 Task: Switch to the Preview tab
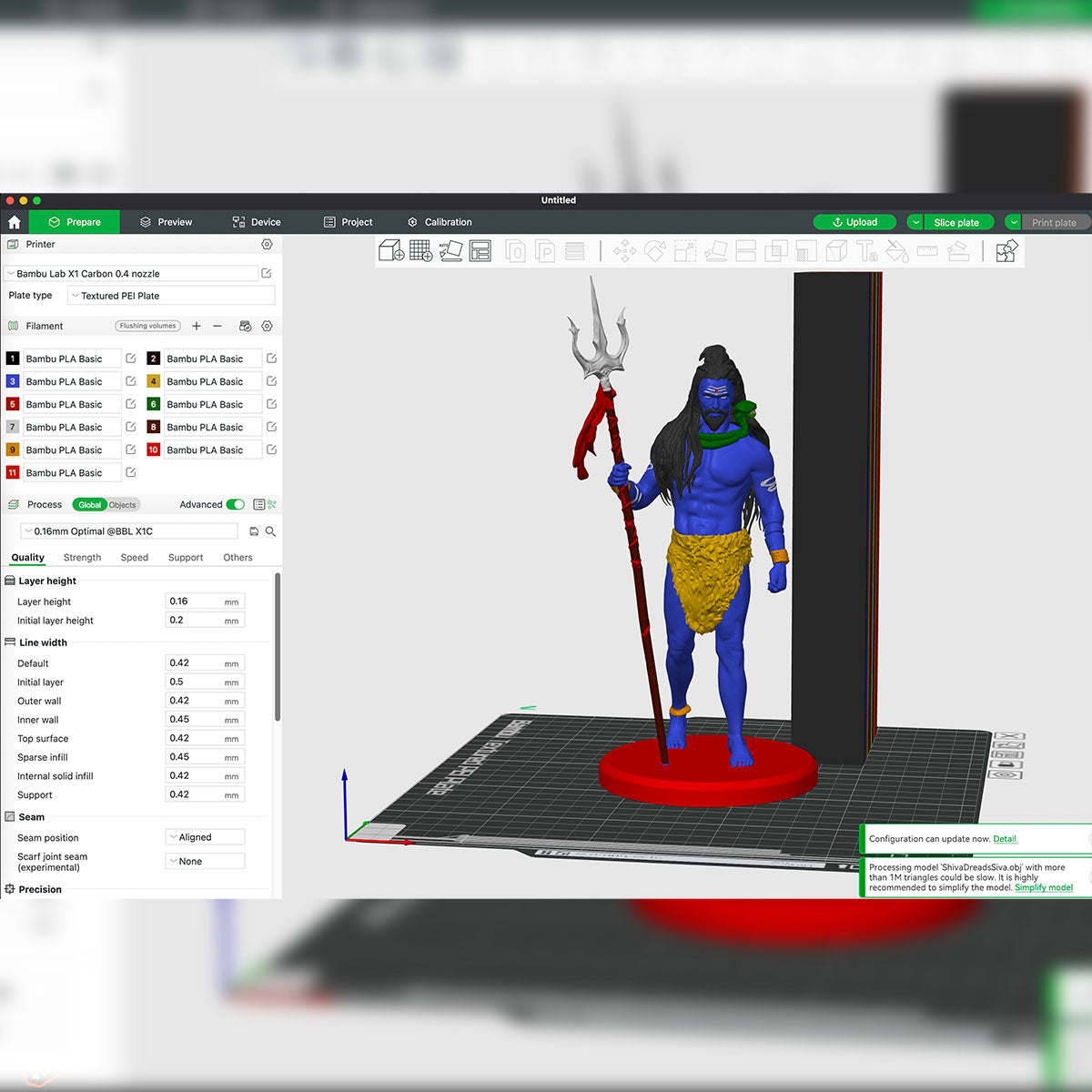pyautogui.click(x=166, y=222)
